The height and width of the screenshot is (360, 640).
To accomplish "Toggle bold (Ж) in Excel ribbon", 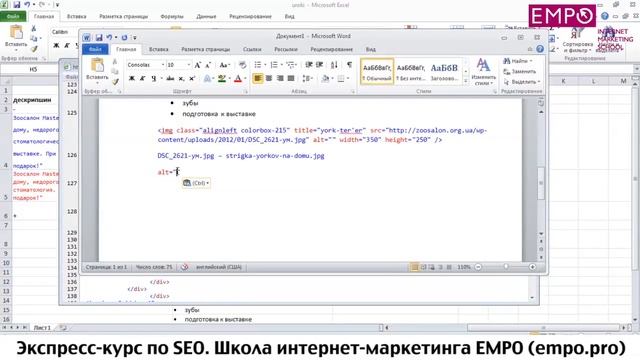I will click(x=56, y=45).
